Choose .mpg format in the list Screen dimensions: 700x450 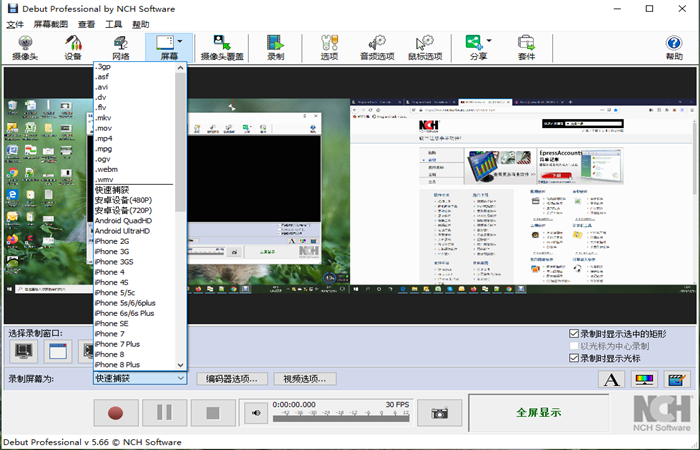[x=134, y=149]
